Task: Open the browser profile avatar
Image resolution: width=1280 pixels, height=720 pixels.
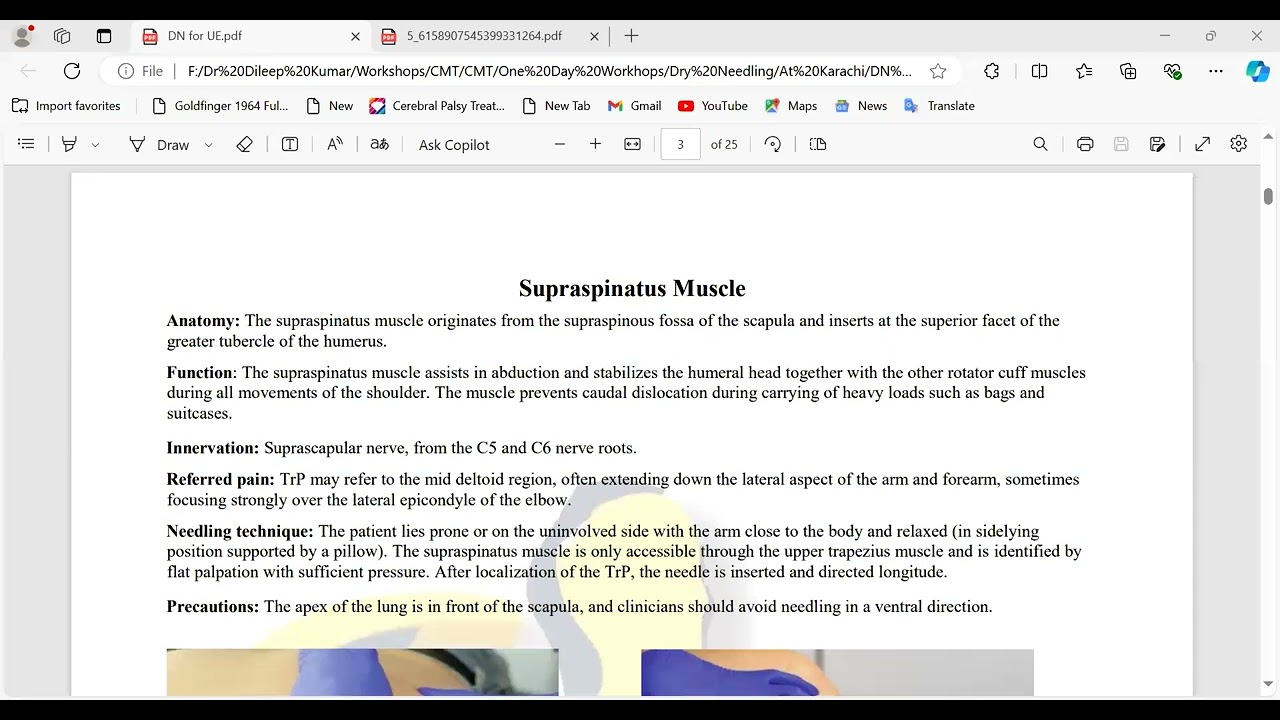Action: pos(23,36)
